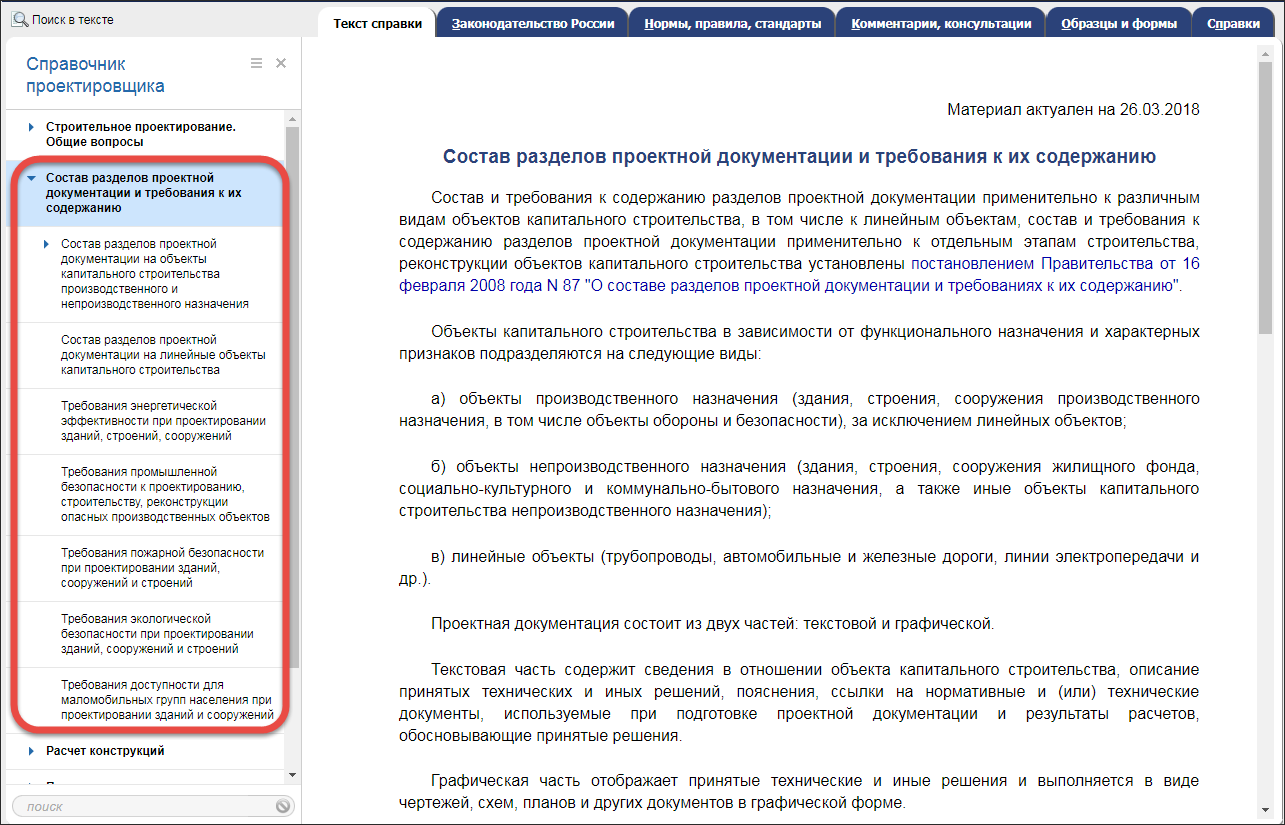Viewport: 1285px width, 825px height.
Task: Clear the sidebar search field icon
Action: pos(283,806)
